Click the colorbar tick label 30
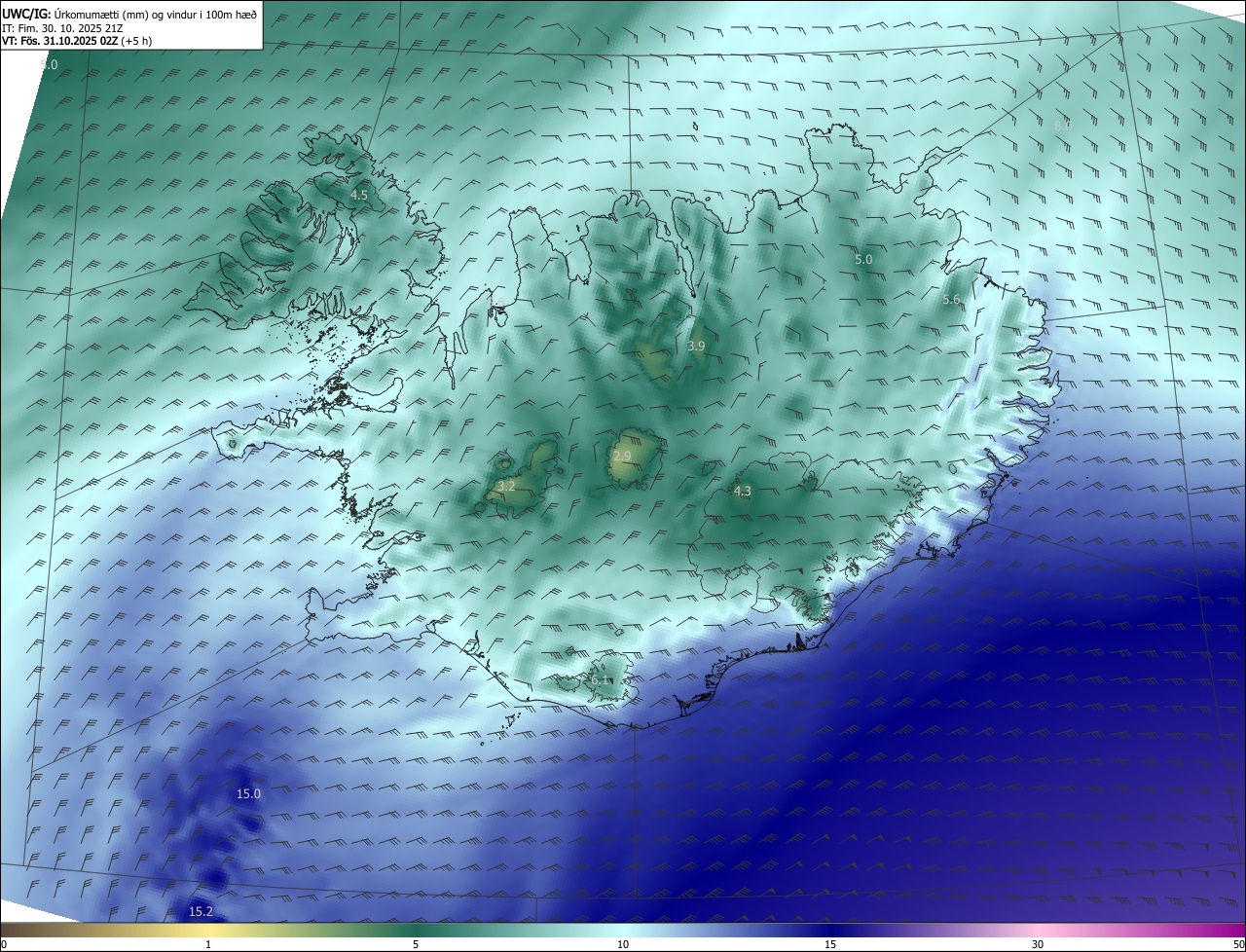Viewport: 1246px width, 952px height. coord(1038,944)
